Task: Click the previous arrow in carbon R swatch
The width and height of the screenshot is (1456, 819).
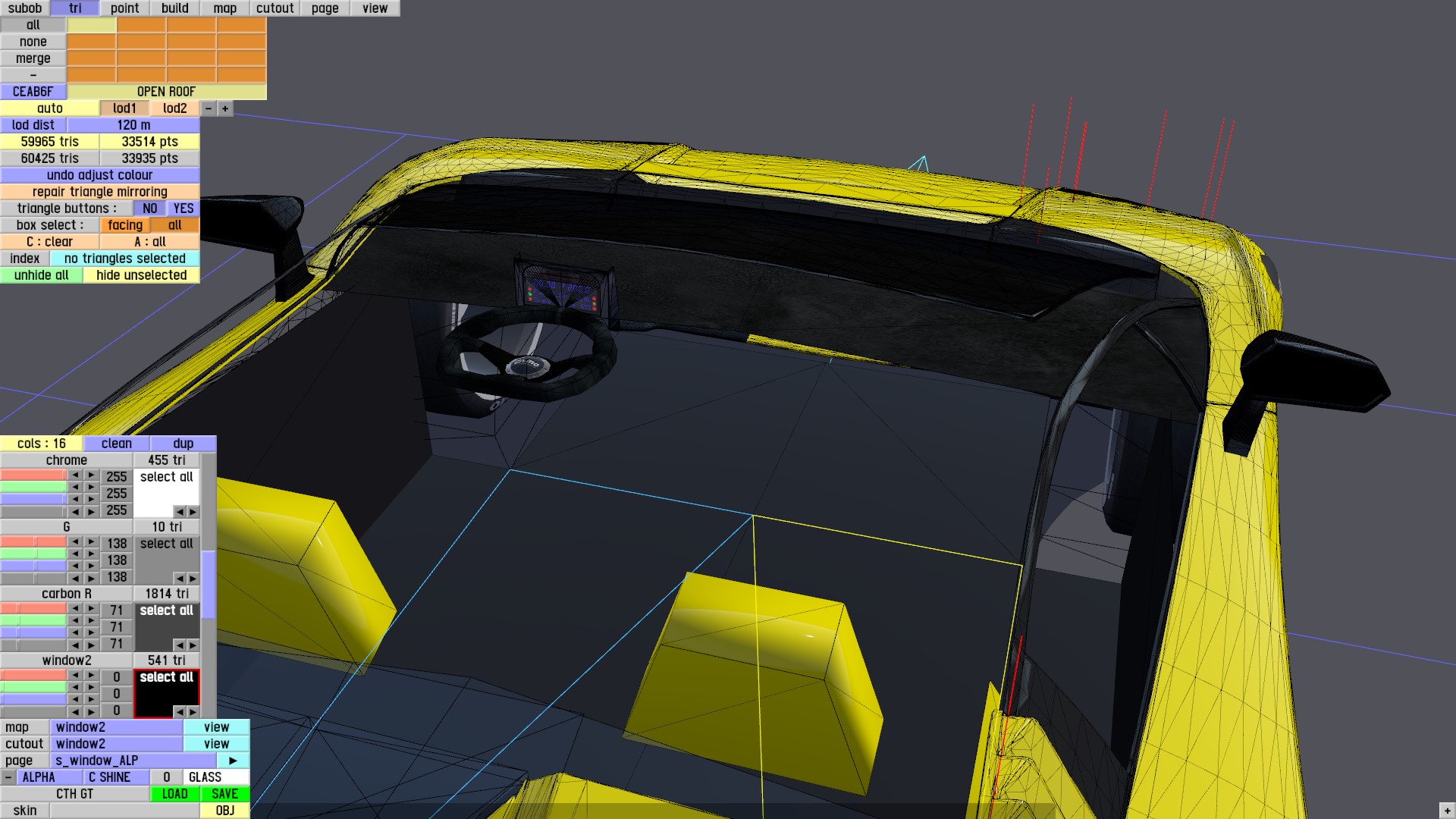Action: pos(180,645)
